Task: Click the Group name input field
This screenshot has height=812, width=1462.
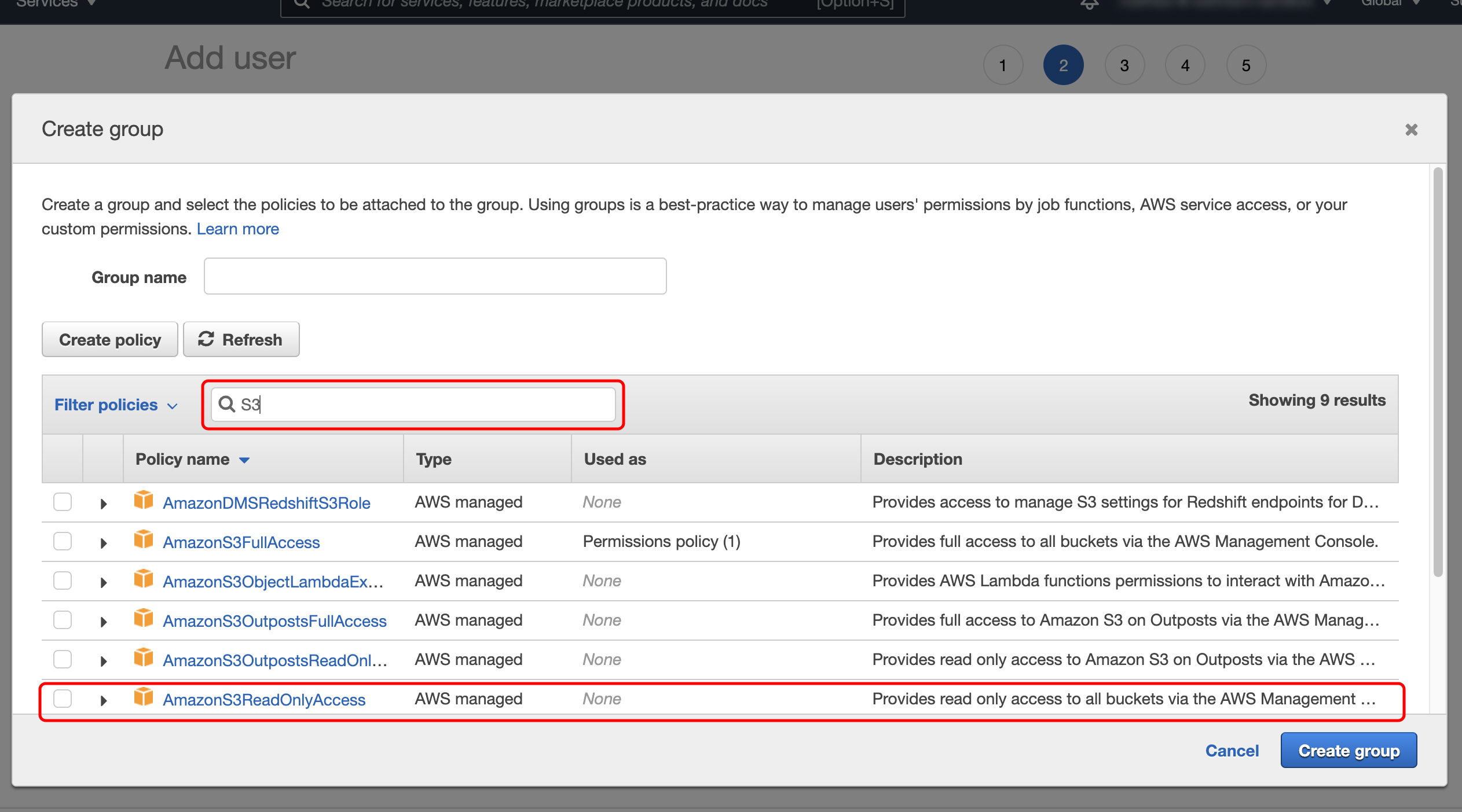Action: point(435,276)
